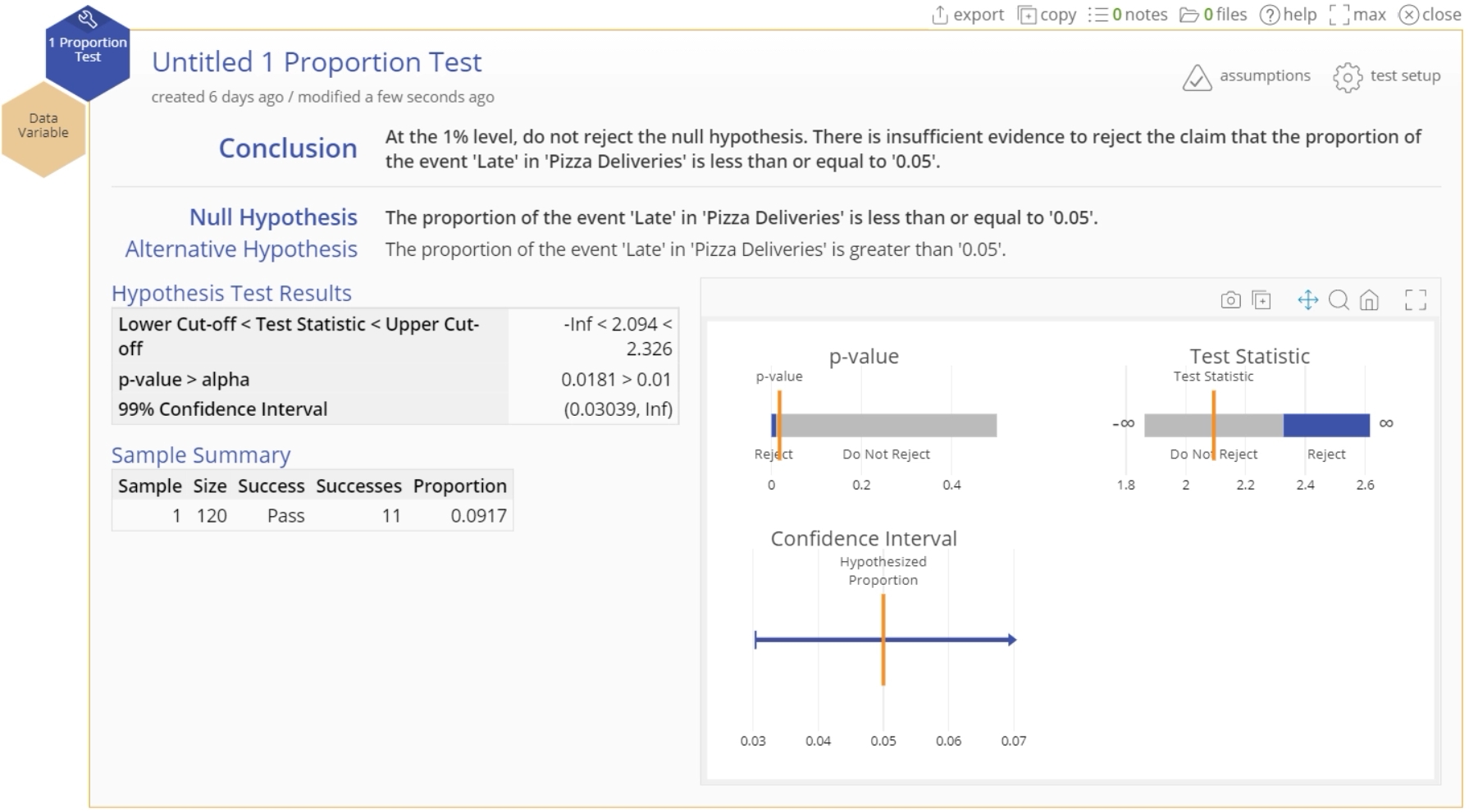Click the blue Reject region bar
This screenshot has height=812, width=1469.
(1325, 425)
